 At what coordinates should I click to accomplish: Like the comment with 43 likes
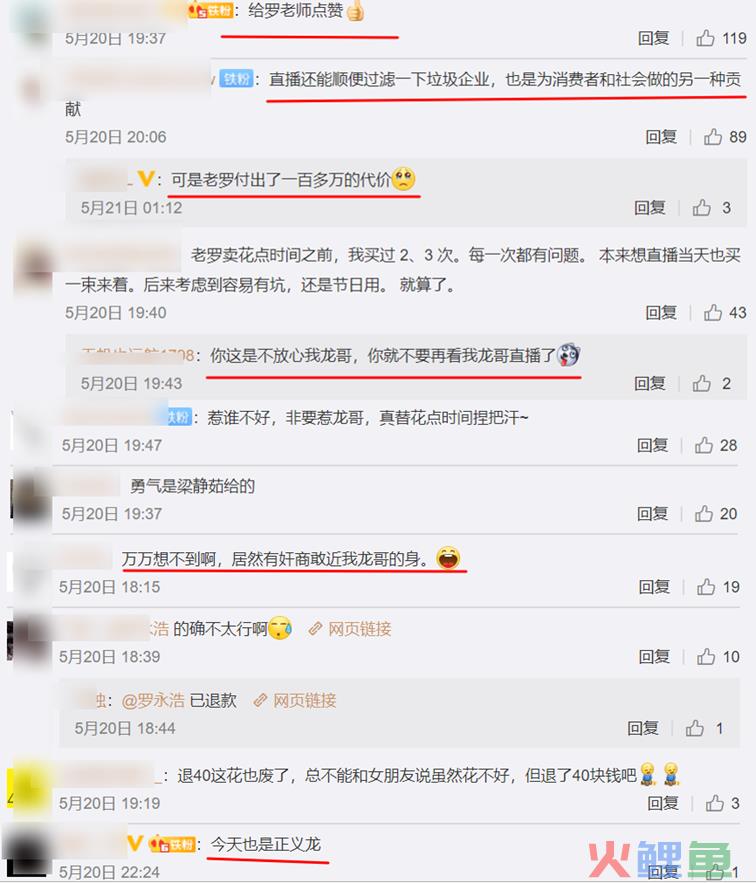(713, 312)
